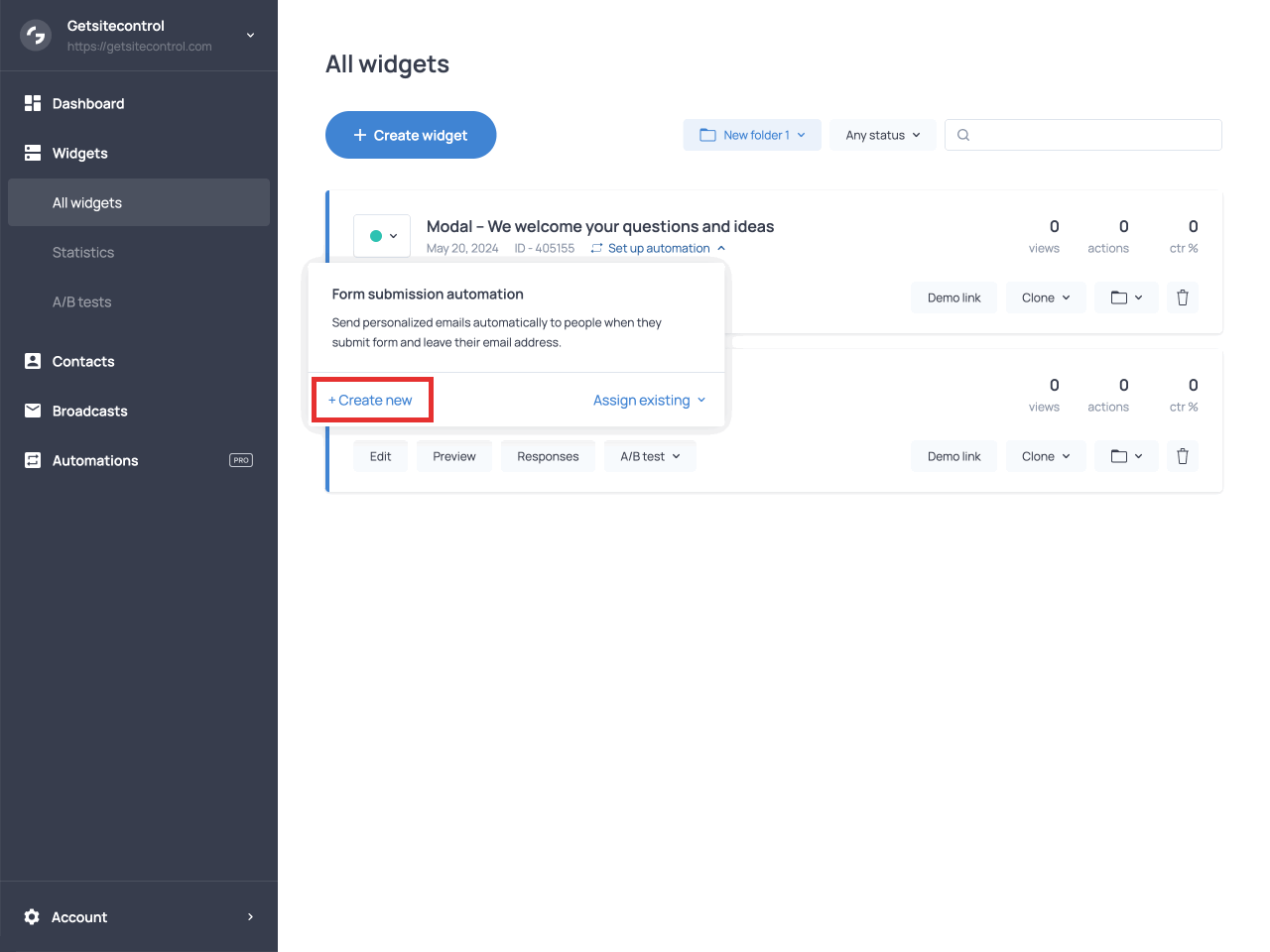Open Contacts from the sidebar
Image resolution: width=1270 pixels, height=952 pixels.
pos(84,361)
